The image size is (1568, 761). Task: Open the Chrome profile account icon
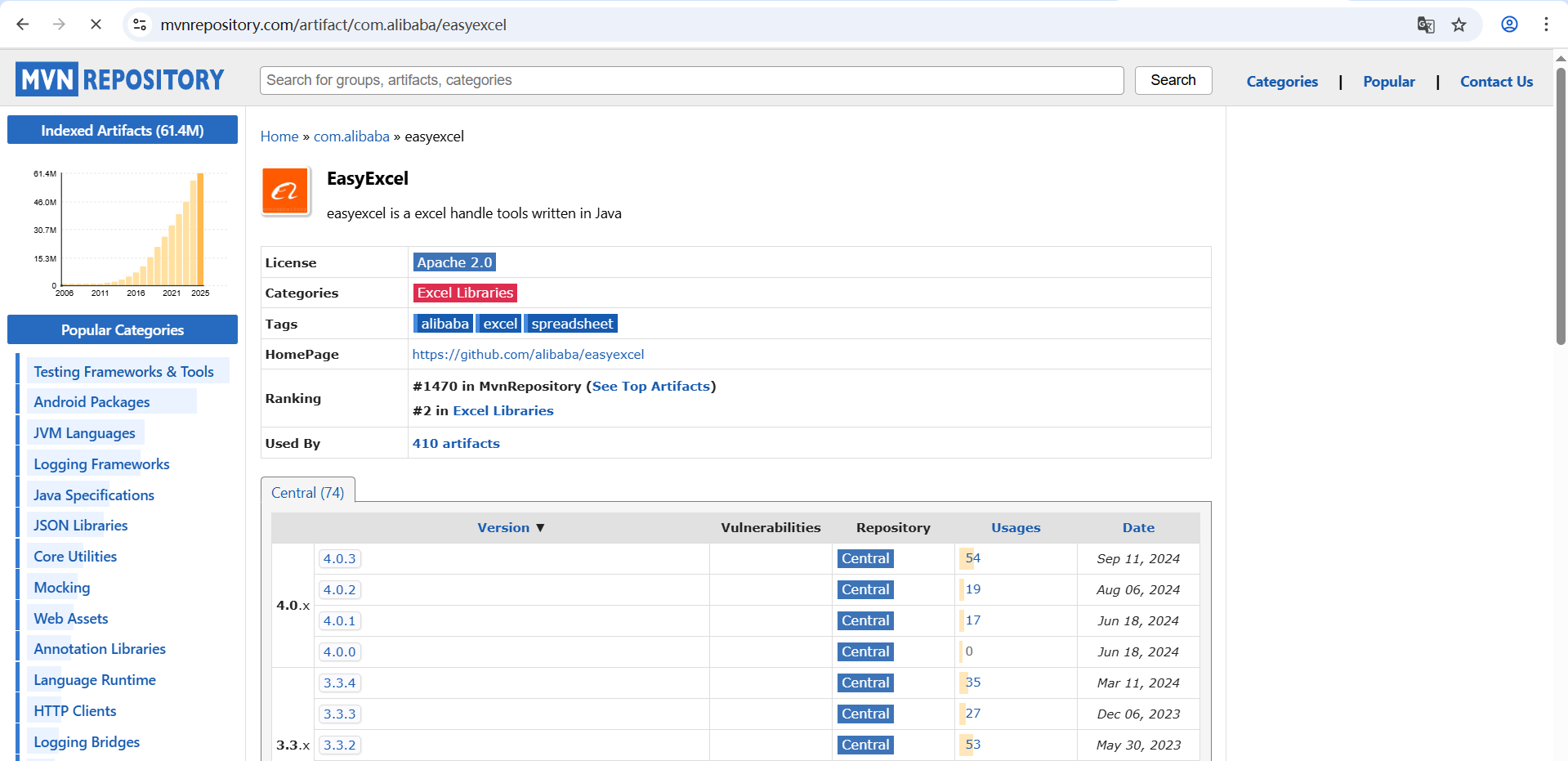(1508, 25)
